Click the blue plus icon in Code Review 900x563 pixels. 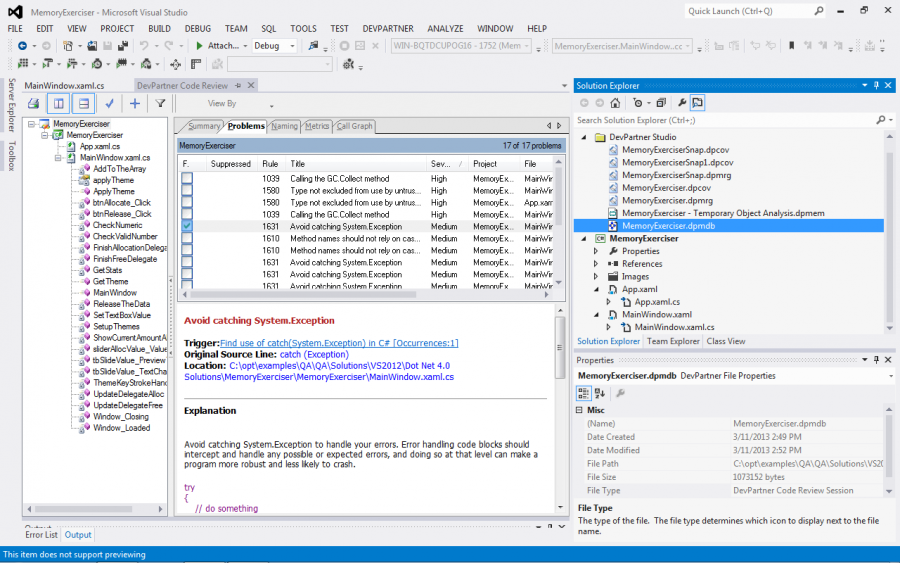[x=134, y=104]
